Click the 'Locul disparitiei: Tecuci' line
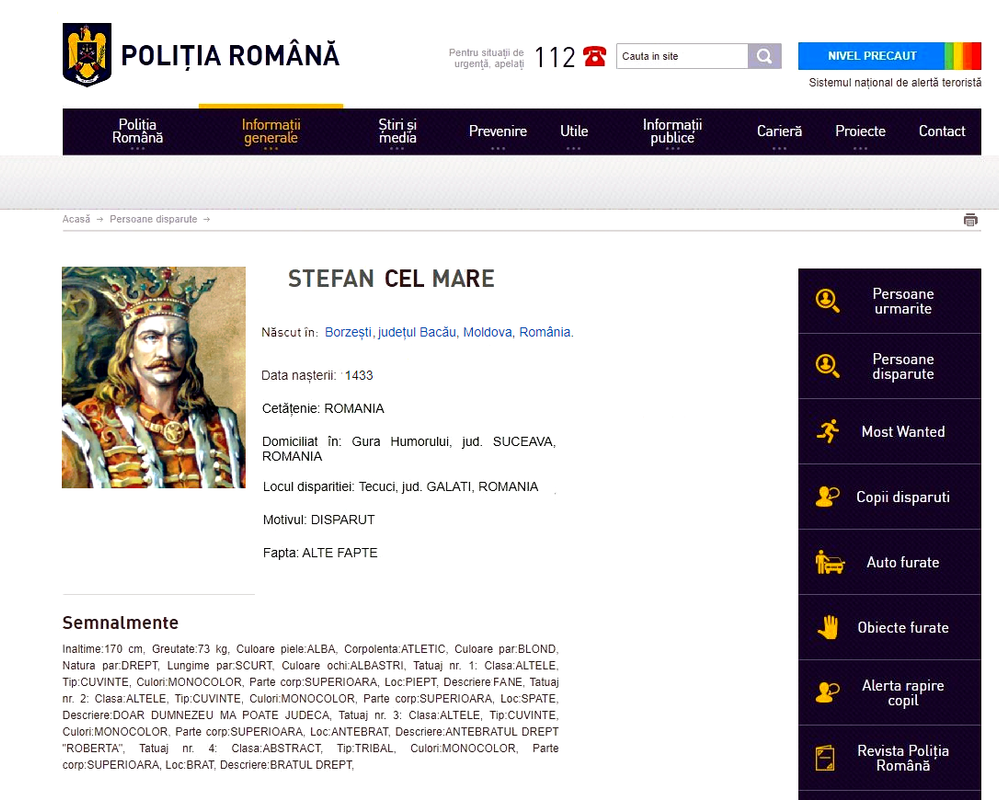The width and height of the screenshot is (999, 800). click(400, 487)
